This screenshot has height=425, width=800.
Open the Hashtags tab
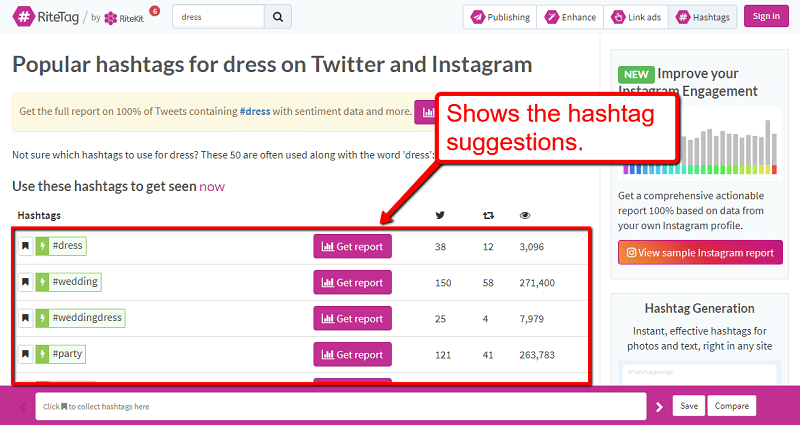[x=703, y=17]
